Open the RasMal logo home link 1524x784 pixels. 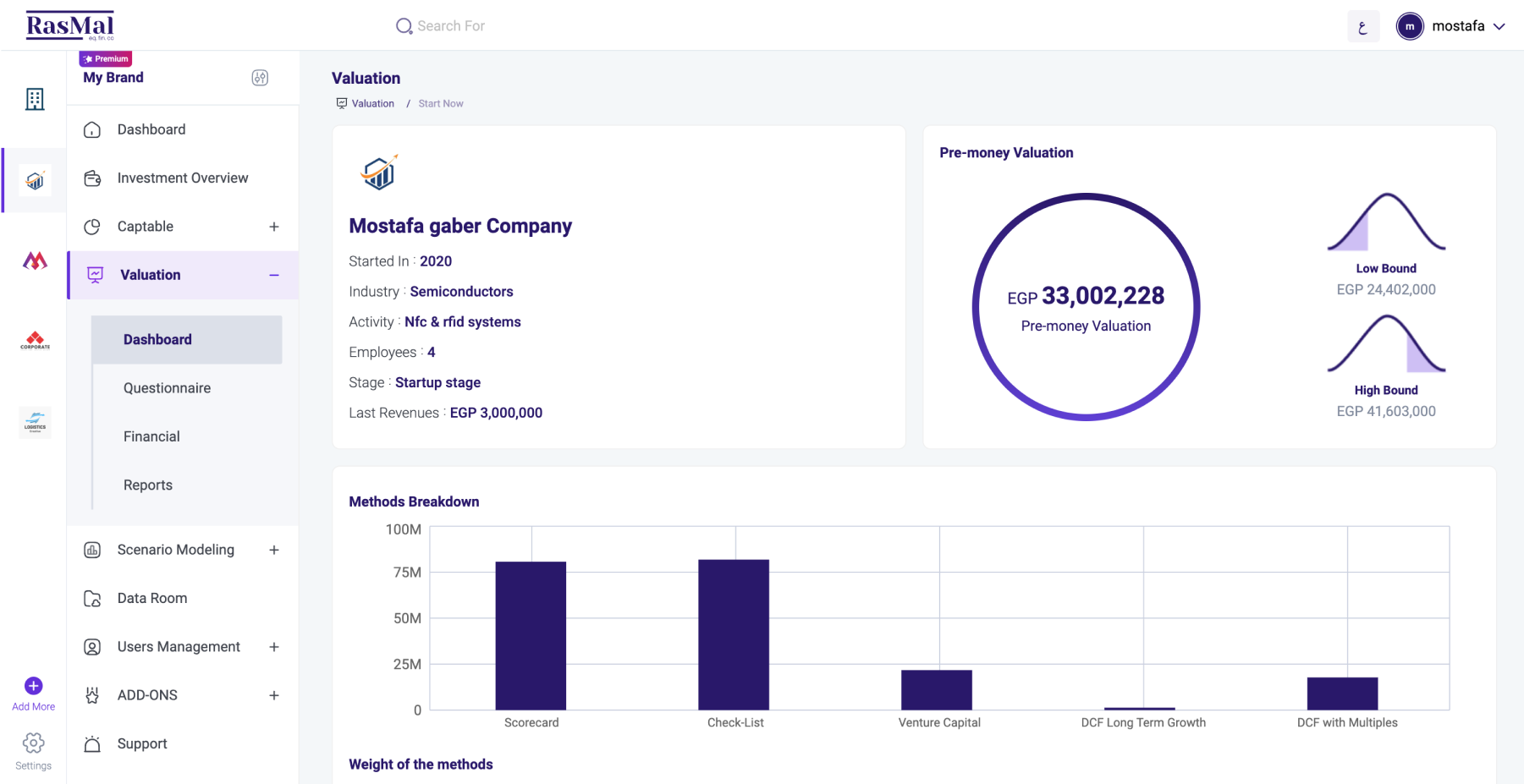(70, 25)
